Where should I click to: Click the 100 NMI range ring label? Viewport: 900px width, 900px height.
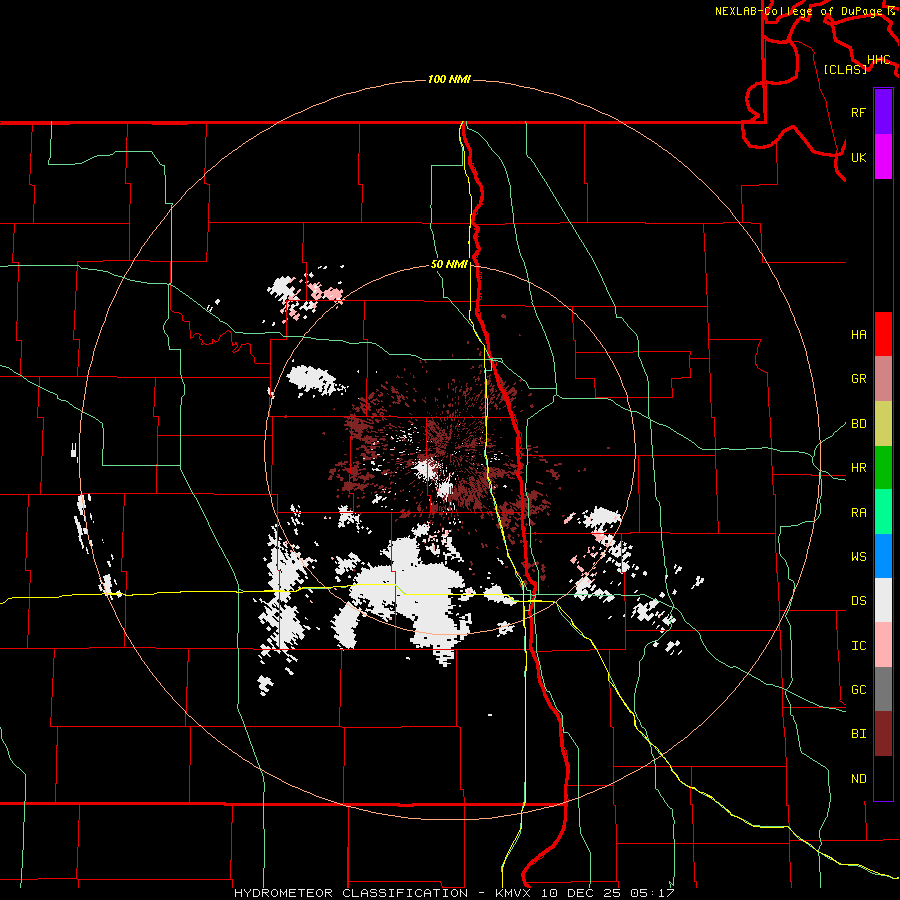pos(449,79)
